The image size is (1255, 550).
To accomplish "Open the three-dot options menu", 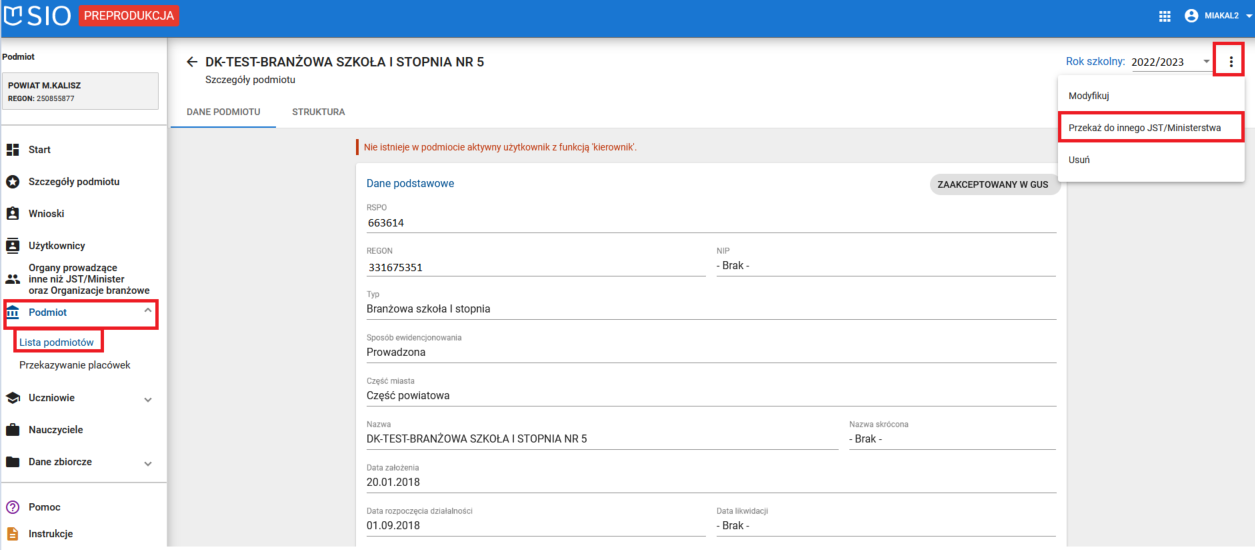I will (x=1230, y=62).
